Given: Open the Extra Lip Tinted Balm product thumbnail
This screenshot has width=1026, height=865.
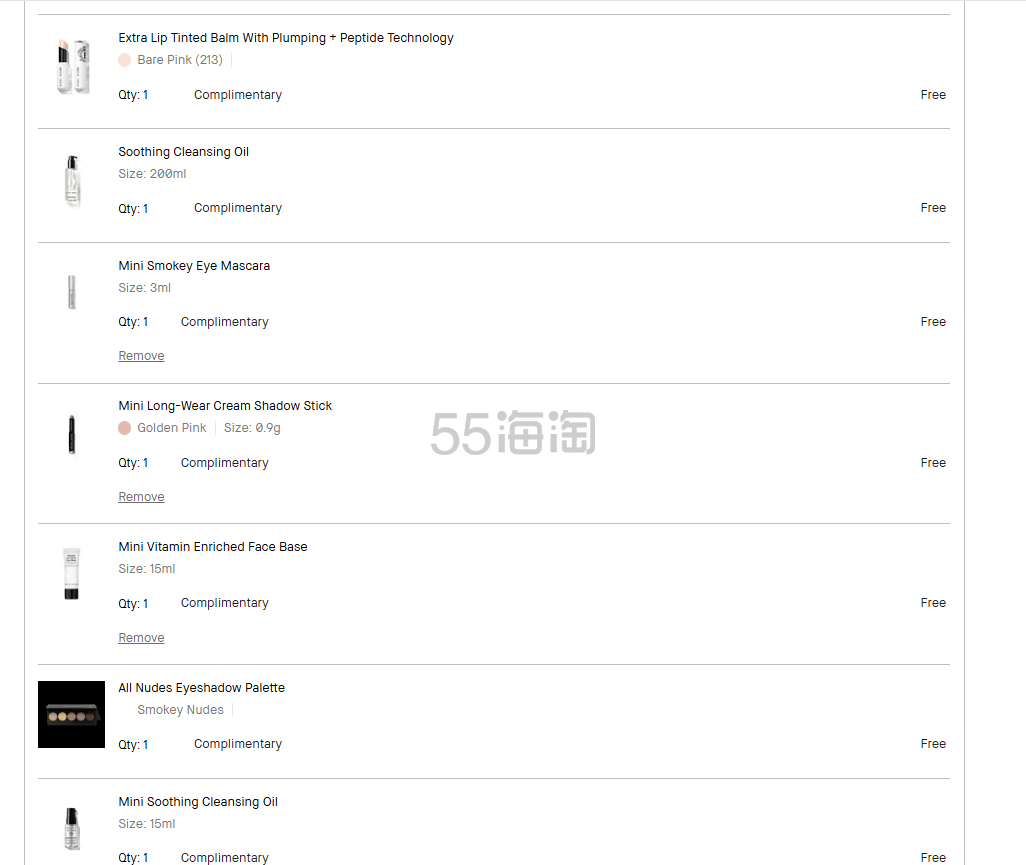Looking at the screenshot, I should pyautogui.click(x=72, y=67).
